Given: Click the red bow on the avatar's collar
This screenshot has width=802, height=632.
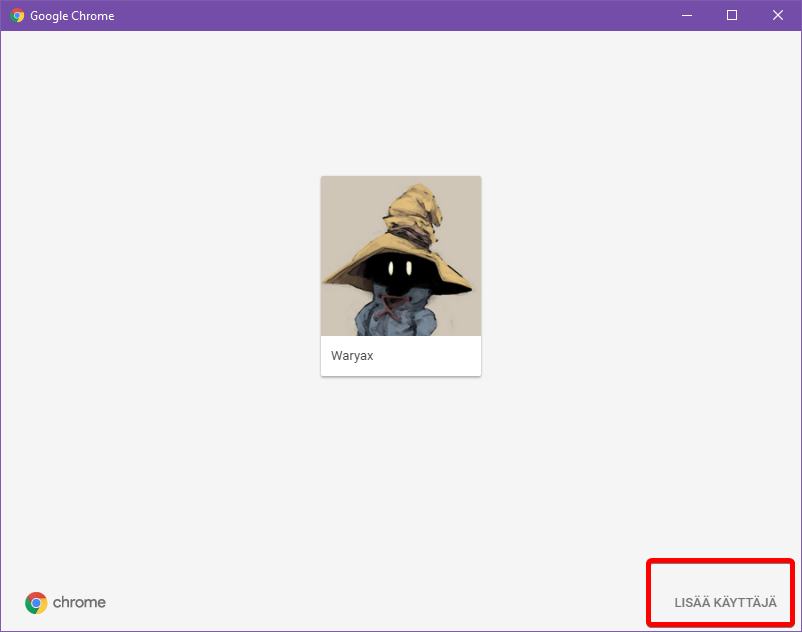Looking at the screenshot, I should click(397, 300).
